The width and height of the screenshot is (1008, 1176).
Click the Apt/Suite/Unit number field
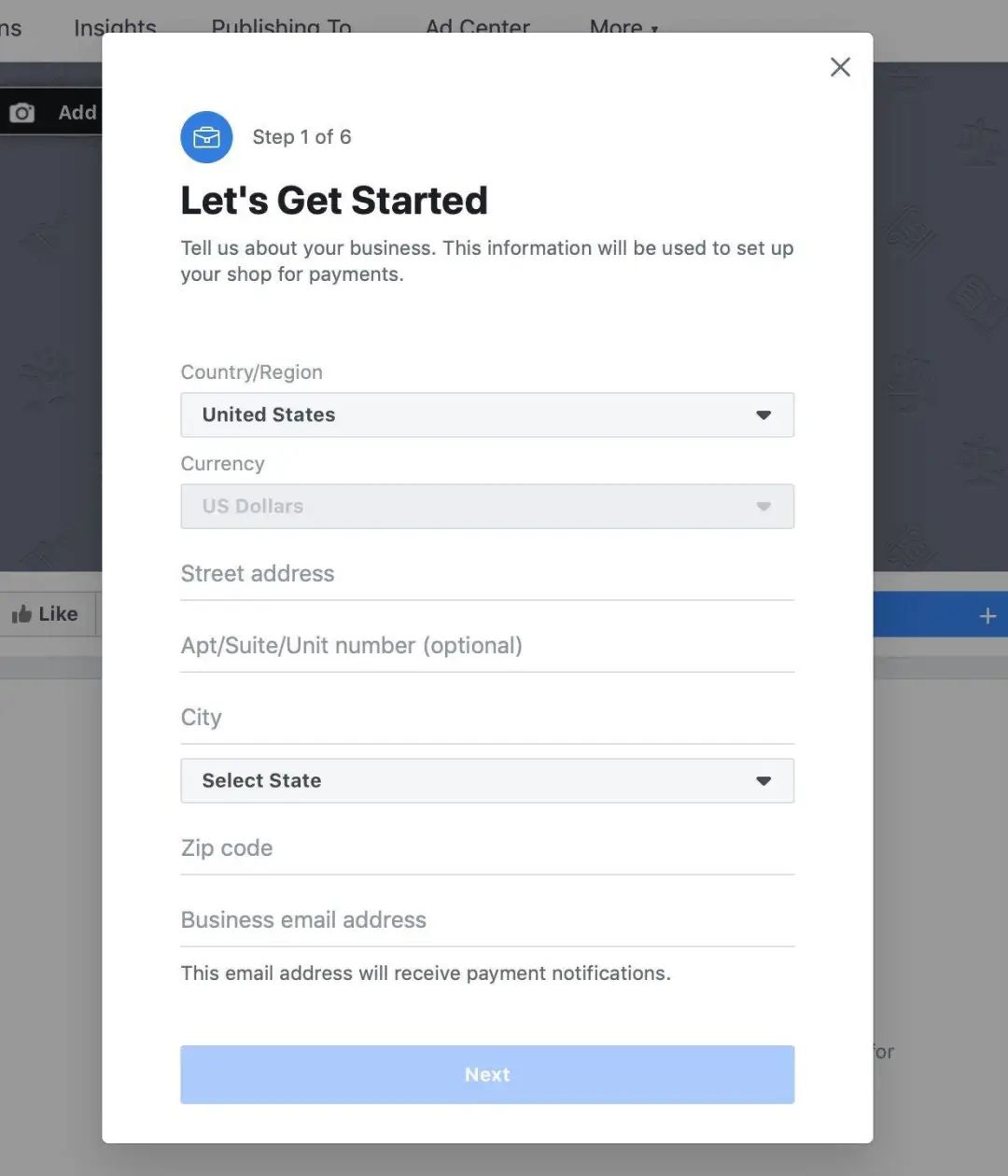pos(487,645)
